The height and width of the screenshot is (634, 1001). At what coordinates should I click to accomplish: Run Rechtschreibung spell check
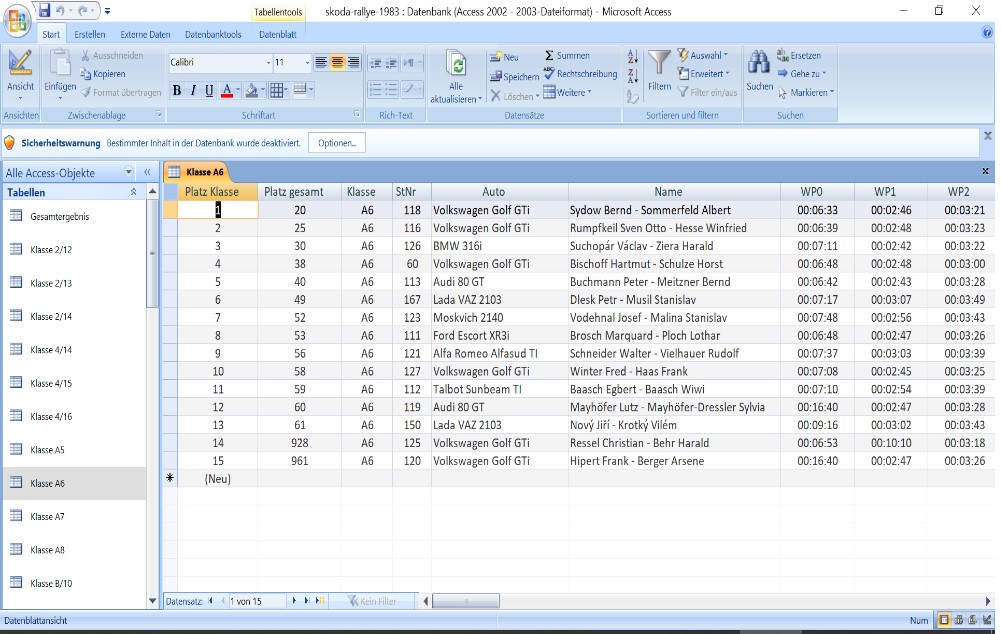coord(580,74)
